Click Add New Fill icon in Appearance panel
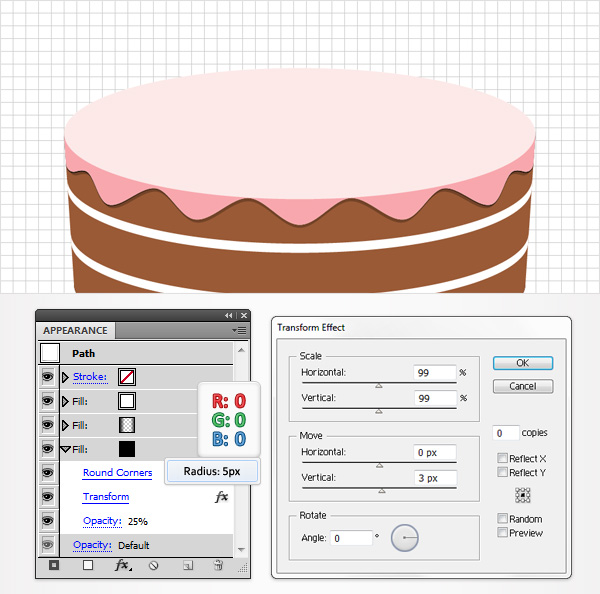Image resolution: width=600 pixels, height=594 pixels. pos(88,565)
